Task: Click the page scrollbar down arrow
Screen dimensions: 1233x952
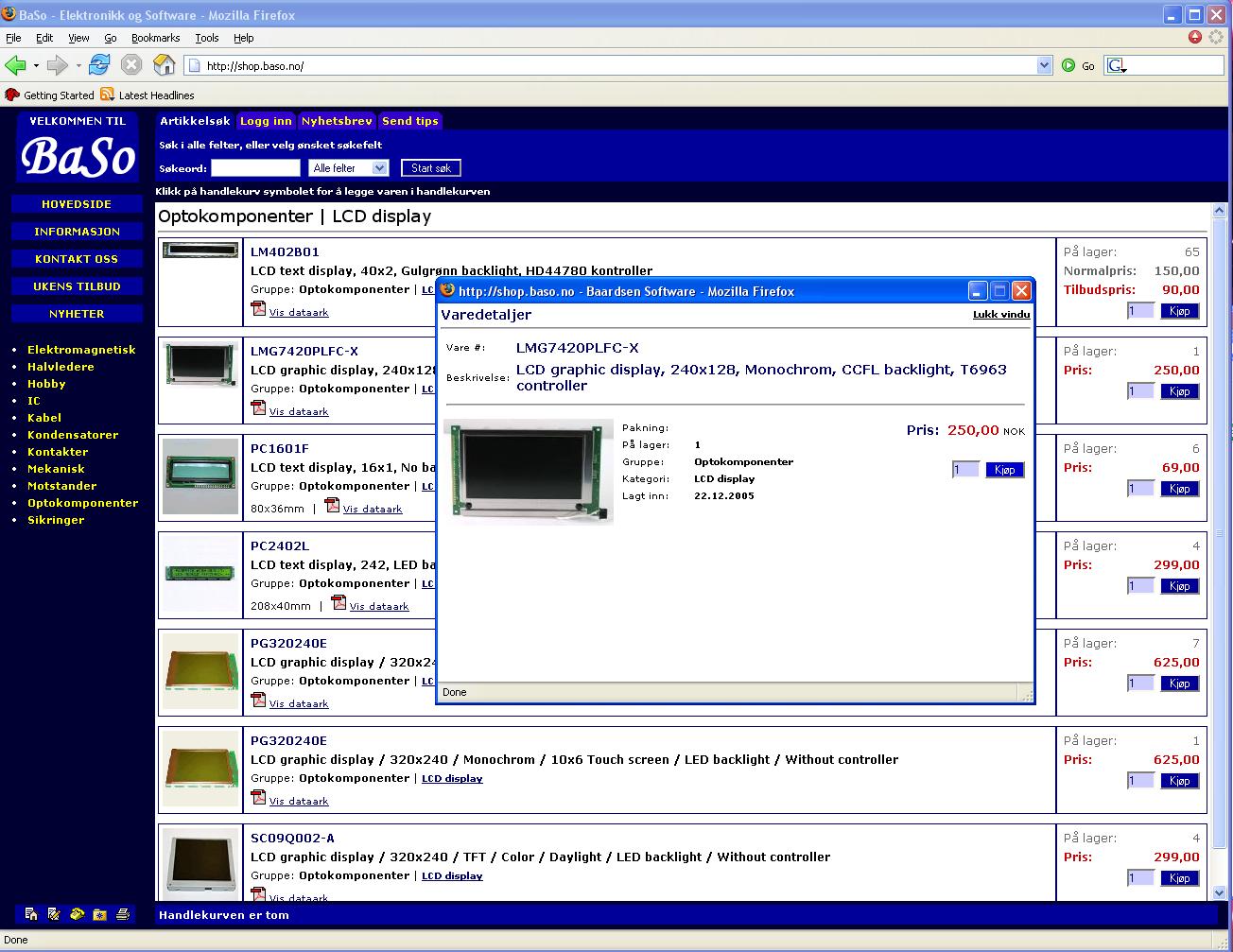Action: [1220, 891]
